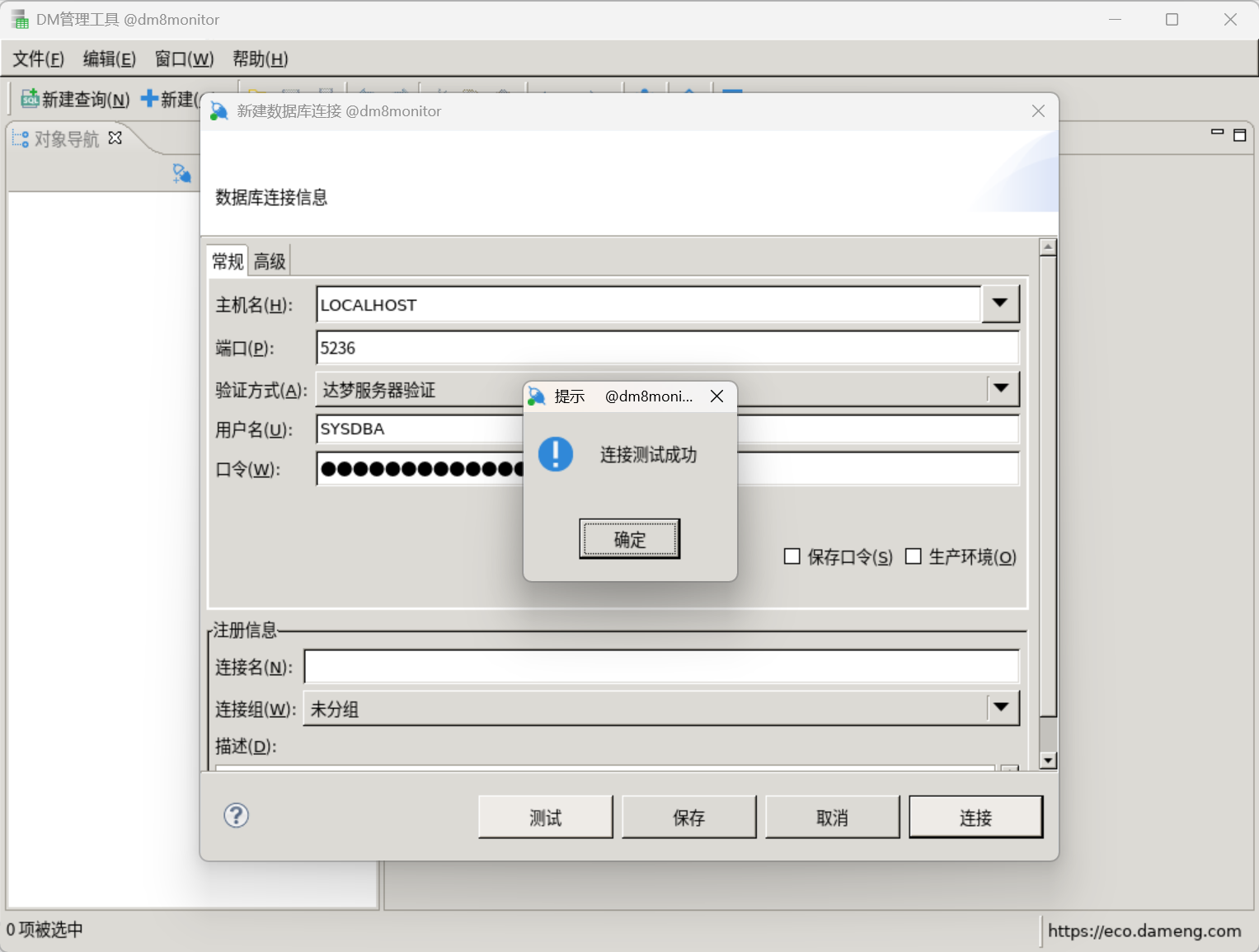Minimize the right panel view
Screen dimensions: 1259x952
1217,132
